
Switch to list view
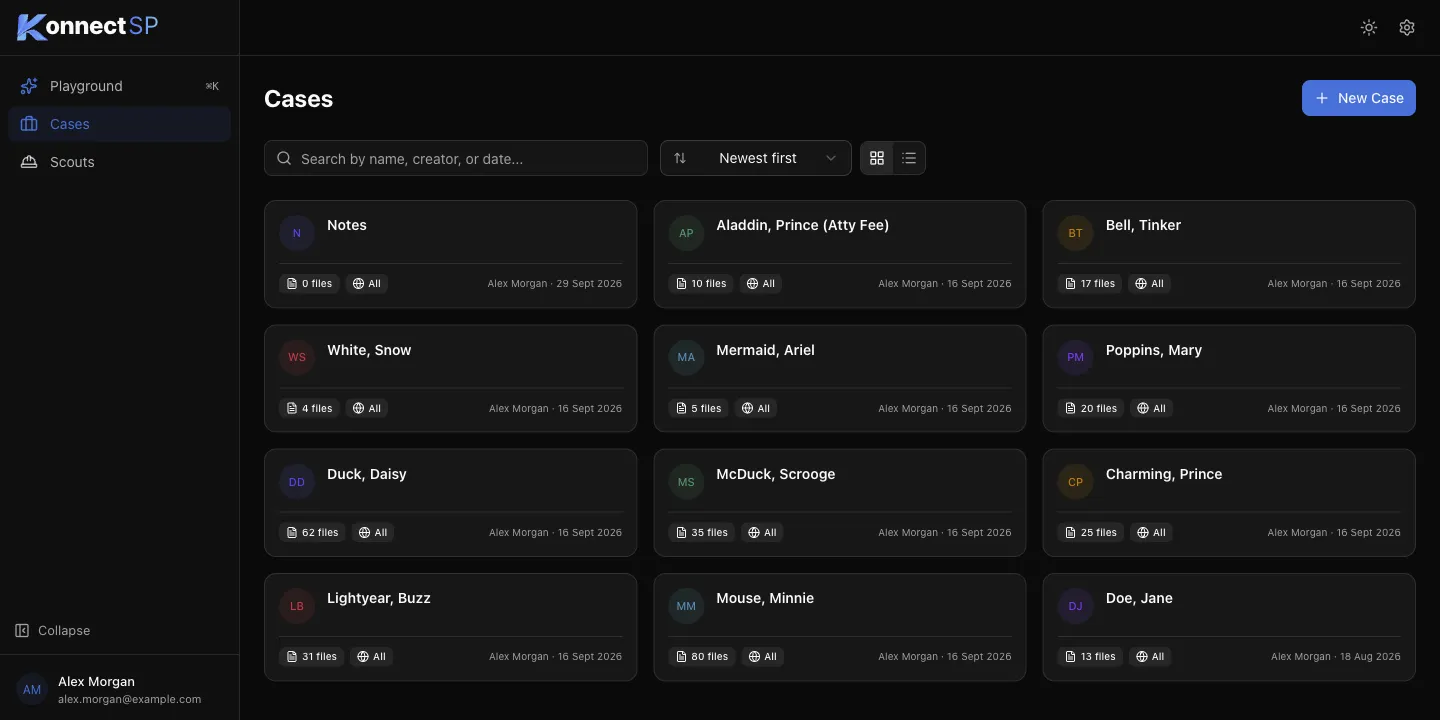click(909, 158)
